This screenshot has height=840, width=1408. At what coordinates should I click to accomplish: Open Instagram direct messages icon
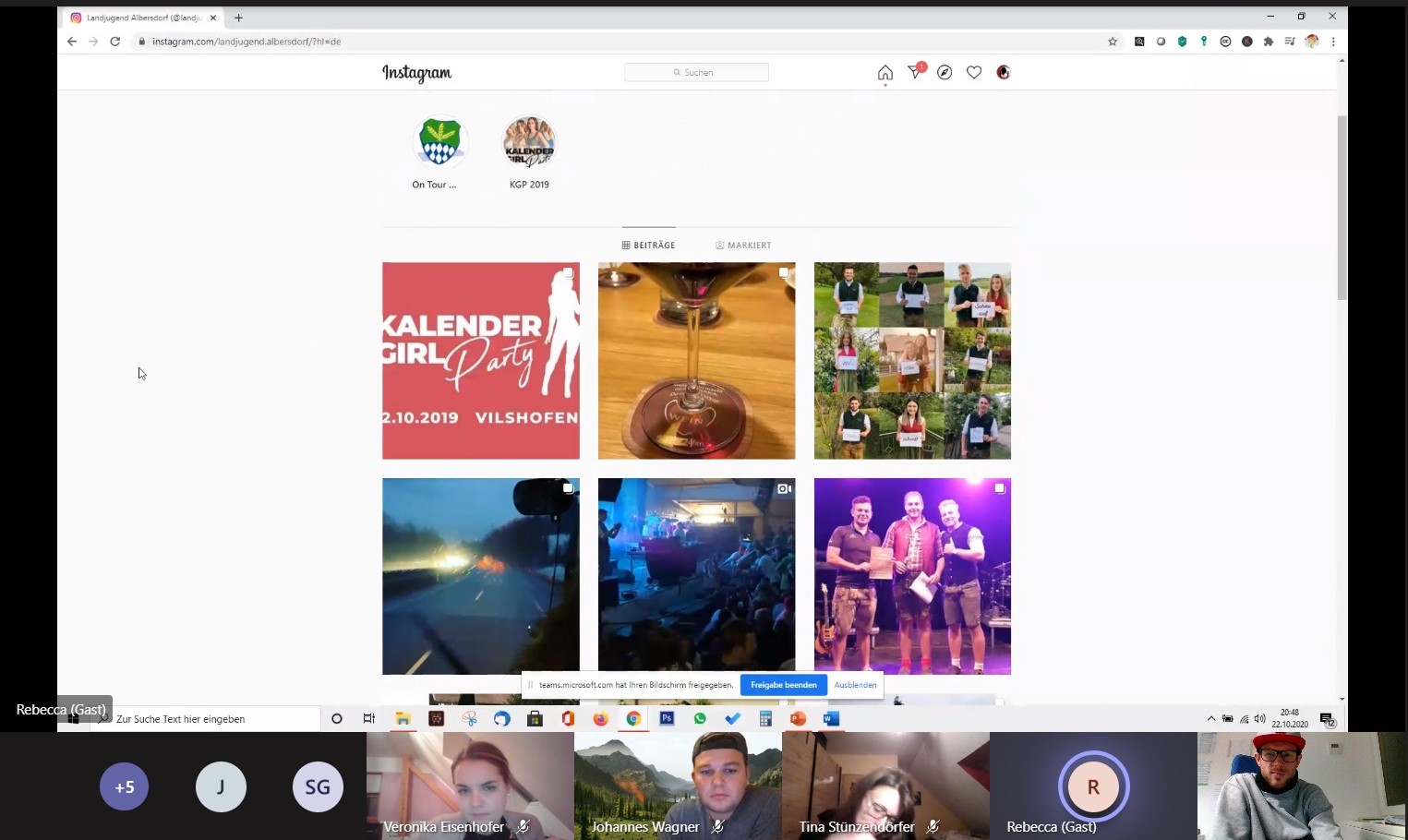coord(915,72)
